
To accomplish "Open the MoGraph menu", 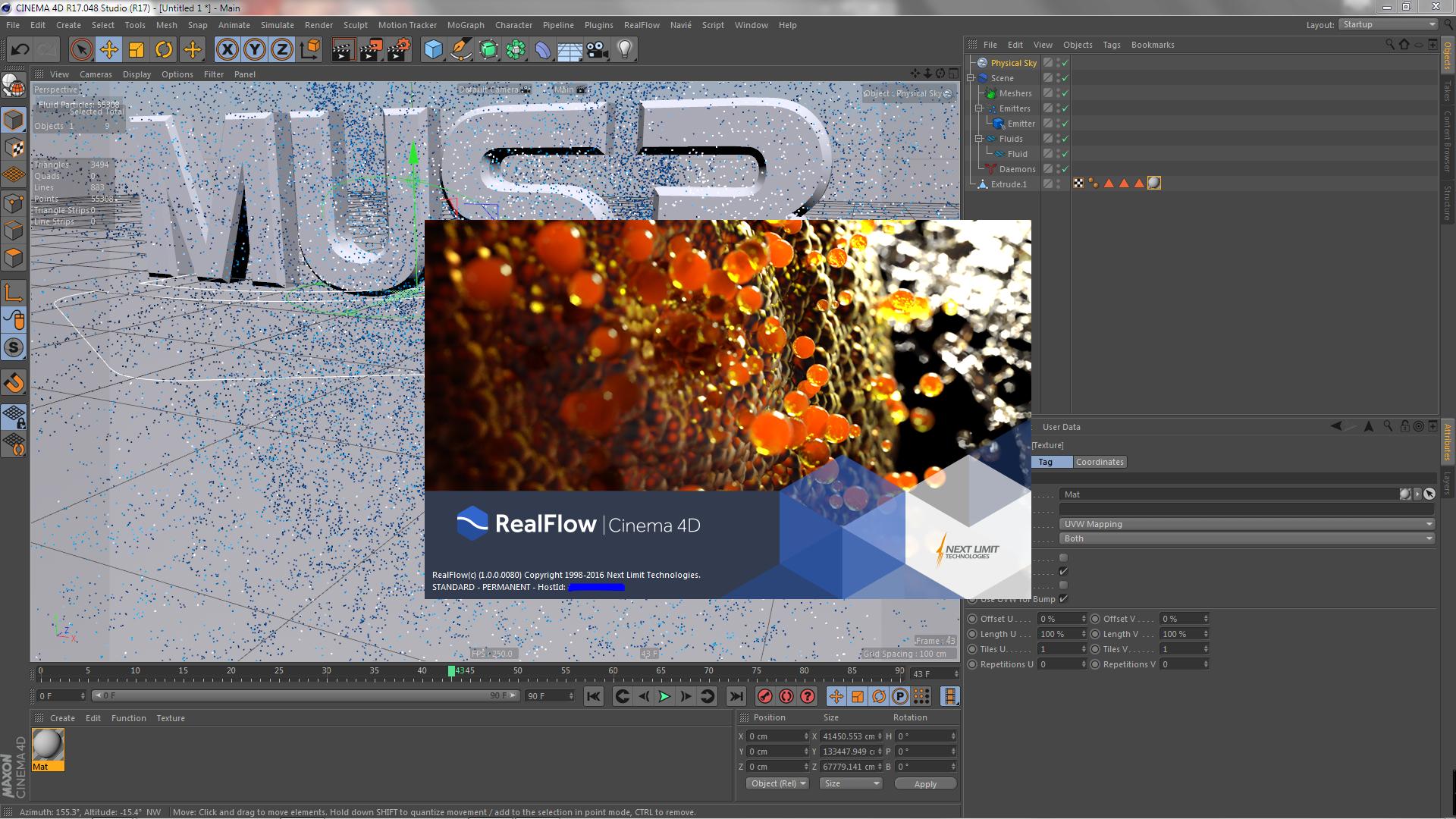I will click(465, 25).
